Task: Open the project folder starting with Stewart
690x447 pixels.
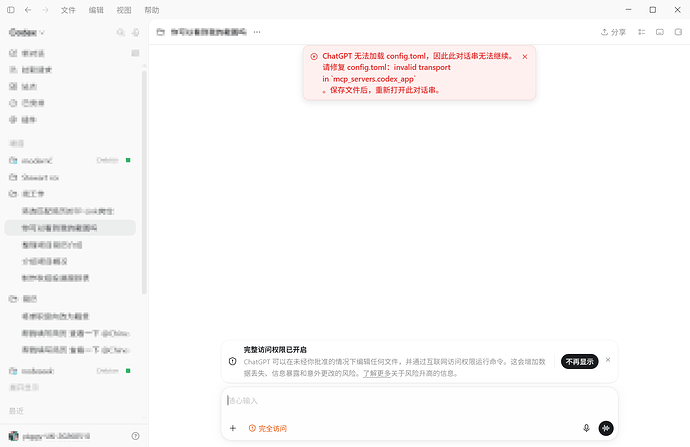Action: click(x=70, y=177)
